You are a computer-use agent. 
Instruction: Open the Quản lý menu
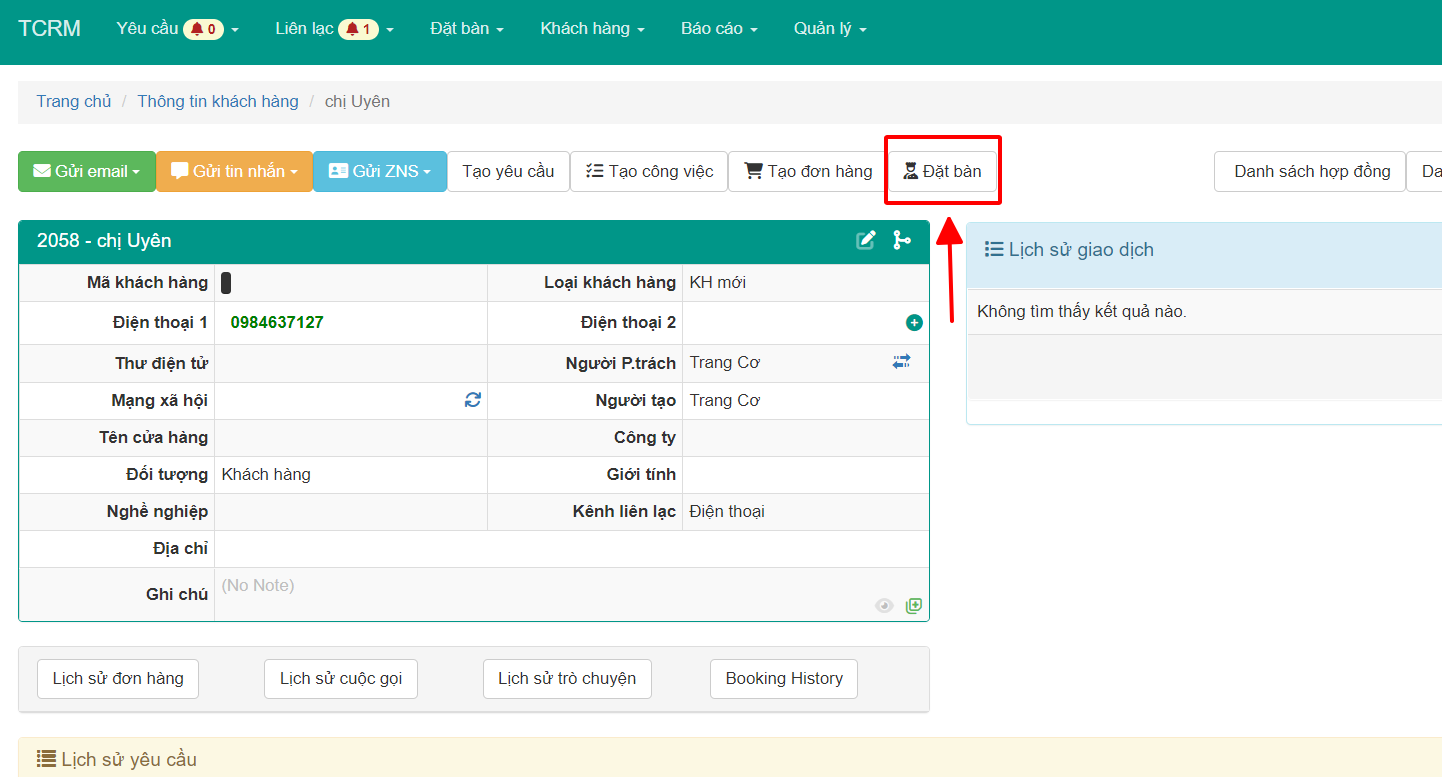830,29
